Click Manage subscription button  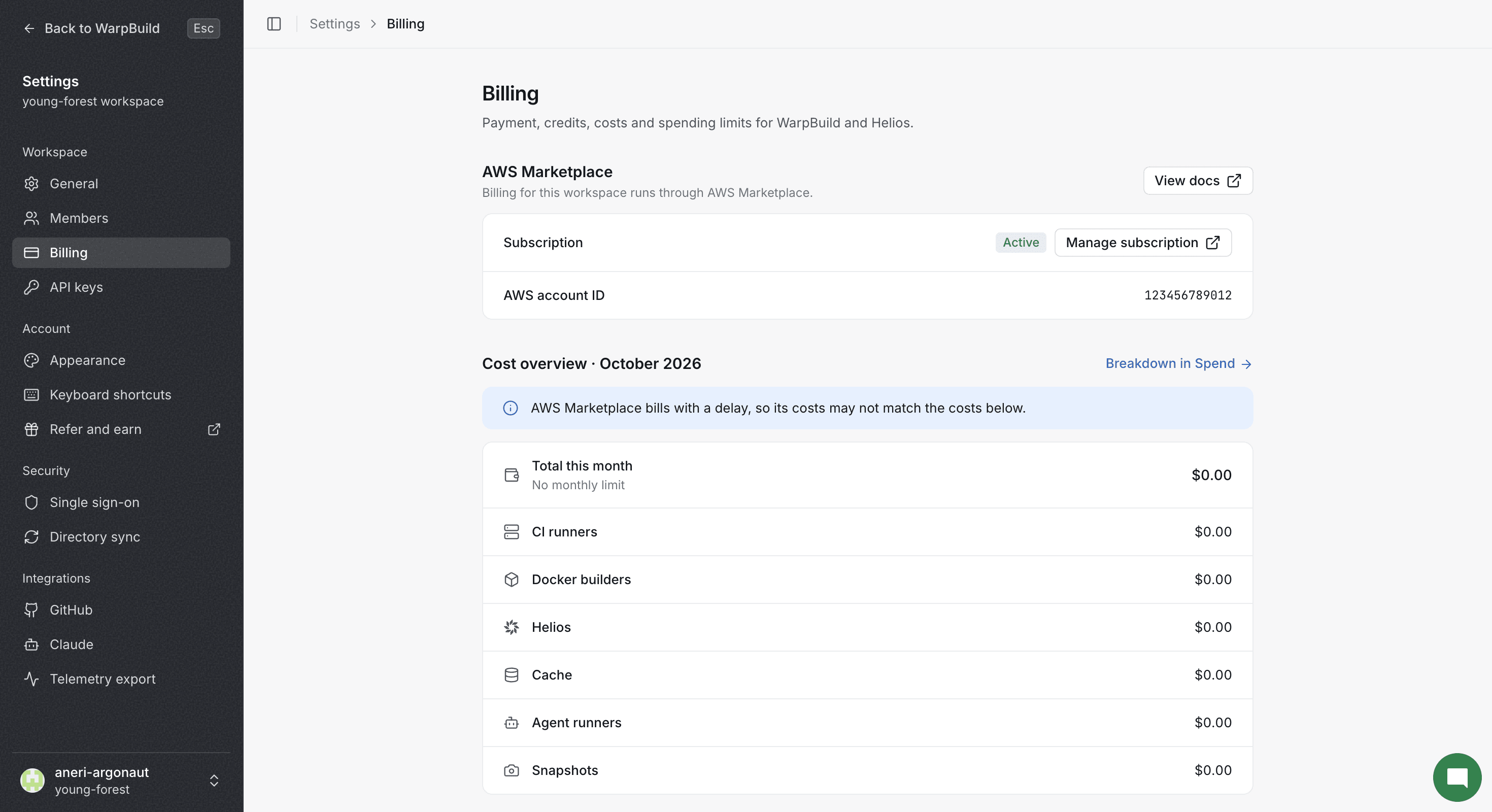pos(1143,243)
